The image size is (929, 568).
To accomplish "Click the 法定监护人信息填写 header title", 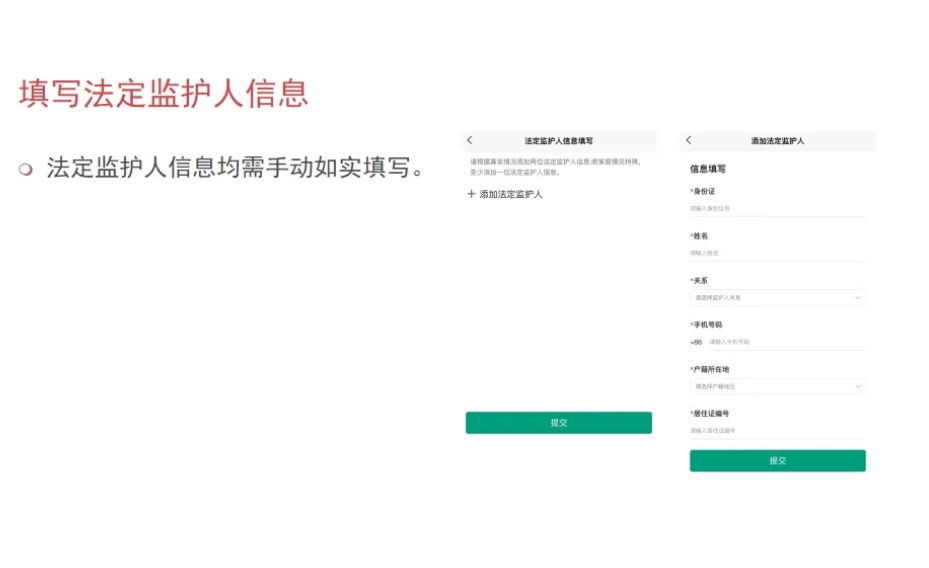I will (558, 141).
